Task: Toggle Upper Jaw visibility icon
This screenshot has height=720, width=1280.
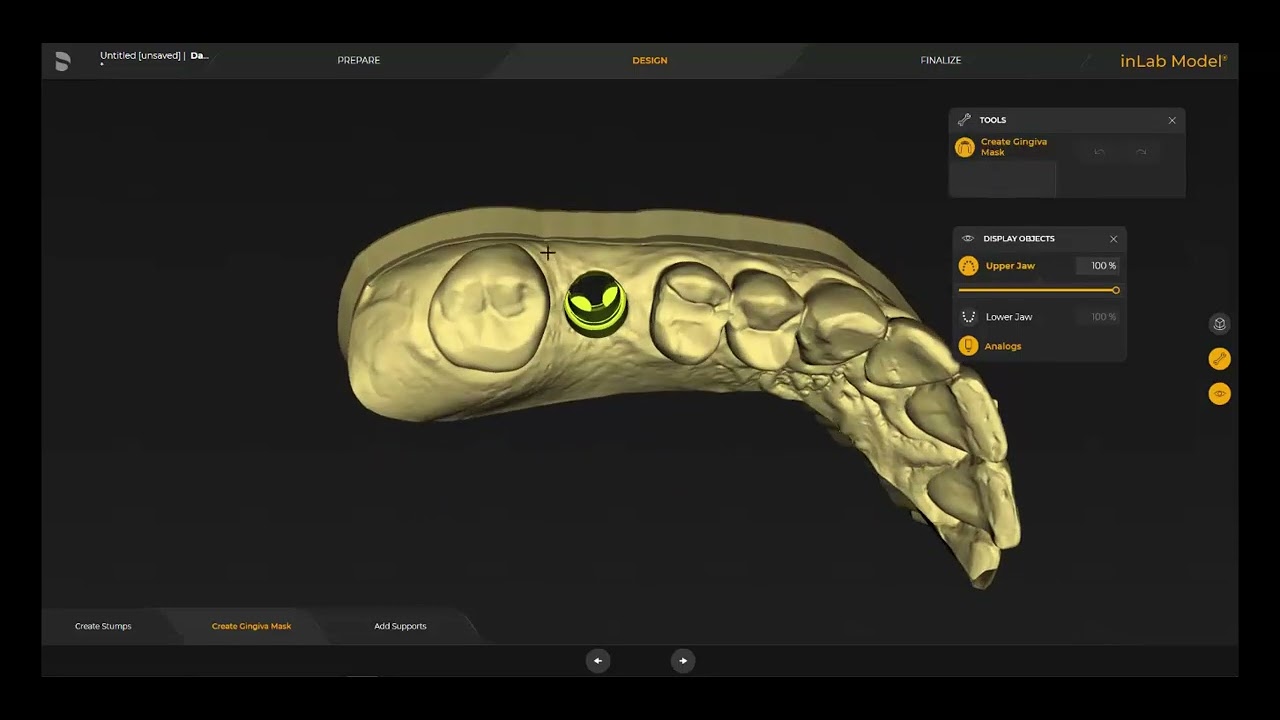Action: click(968, 266)
